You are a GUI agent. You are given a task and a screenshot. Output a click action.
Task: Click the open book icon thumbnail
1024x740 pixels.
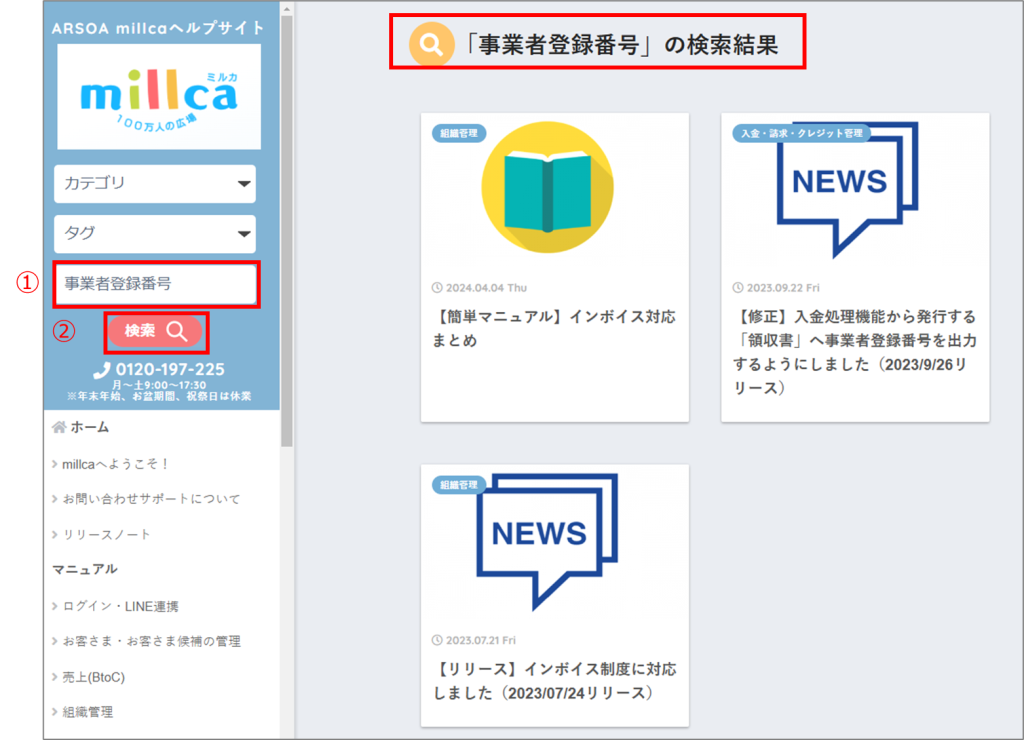tap(546, 187)
